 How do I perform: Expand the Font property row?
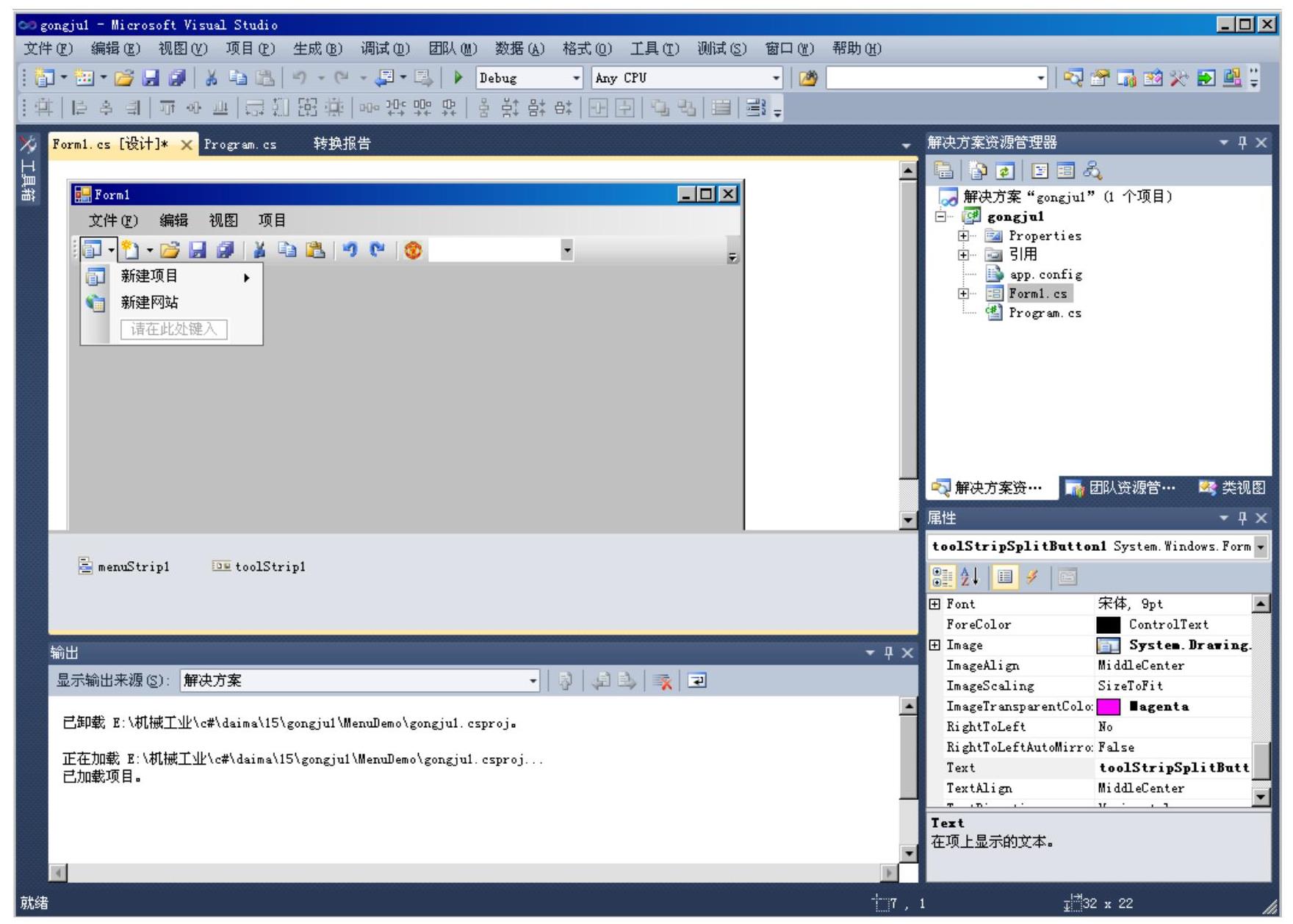(934, 604)
